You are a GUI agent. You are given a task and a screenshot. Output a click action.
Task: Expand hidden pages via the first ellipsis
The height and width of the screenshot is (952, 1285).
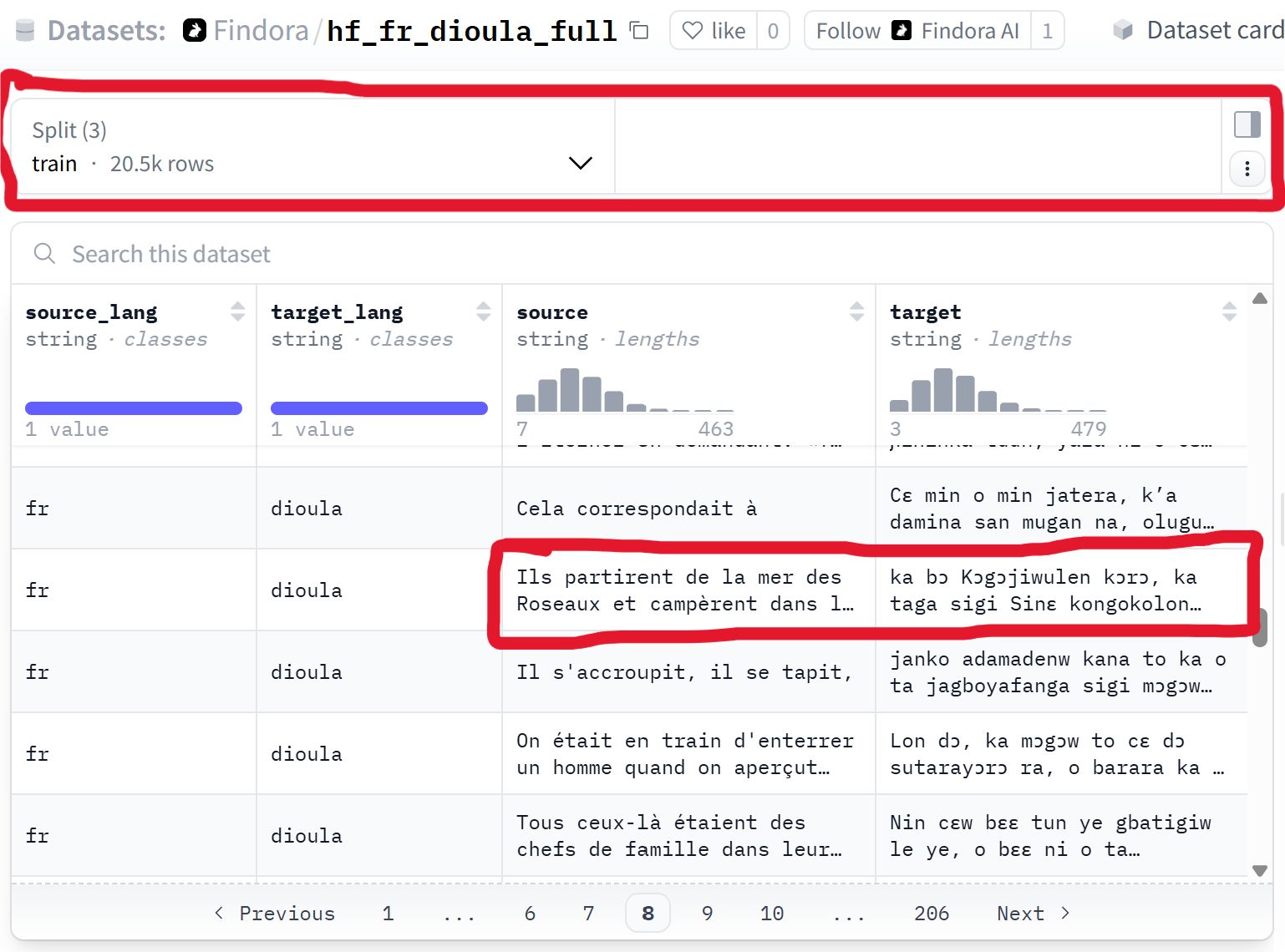click(x=460, y=913)
